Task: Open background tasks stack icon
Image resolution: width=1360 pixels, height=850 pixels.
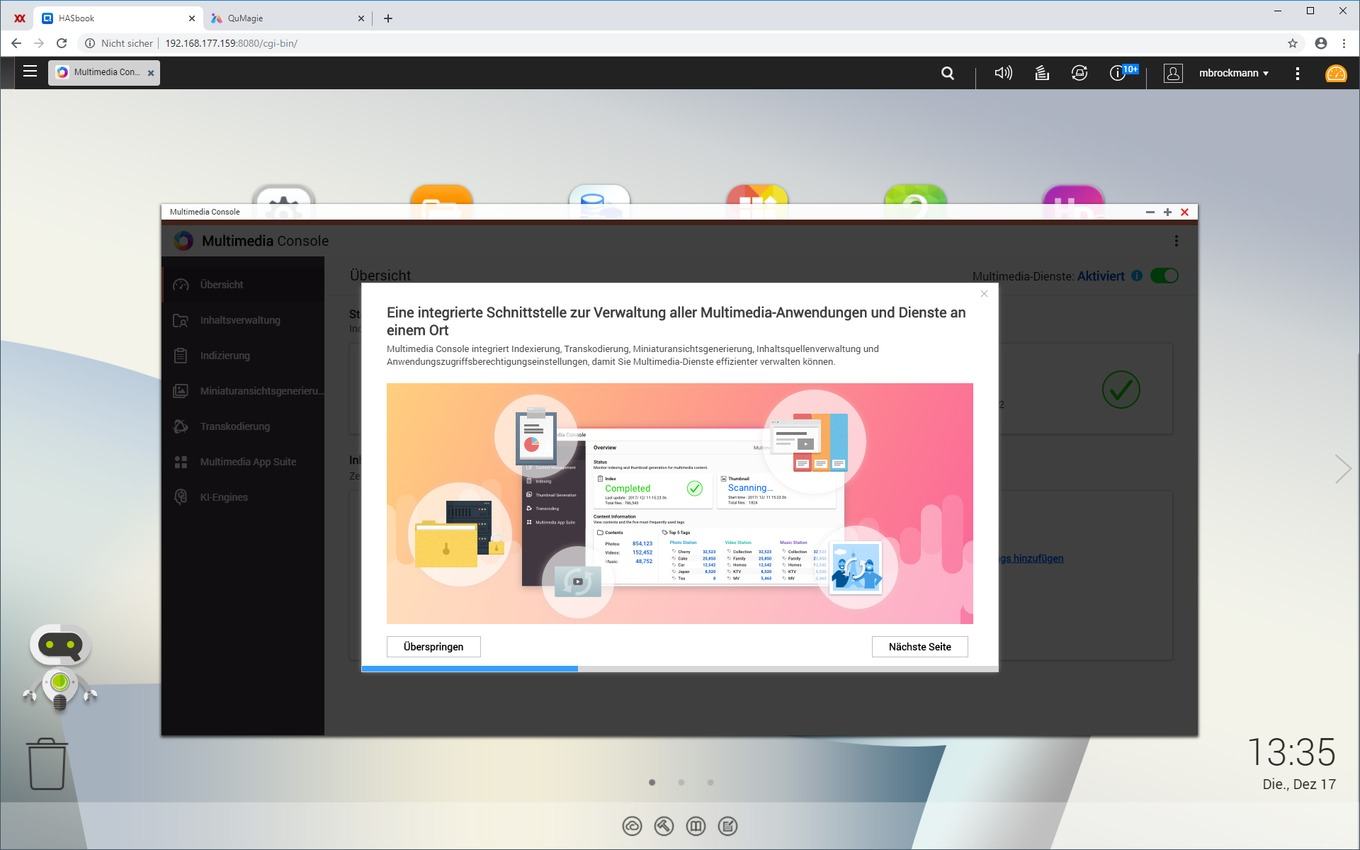Action: pos(1041,73)
